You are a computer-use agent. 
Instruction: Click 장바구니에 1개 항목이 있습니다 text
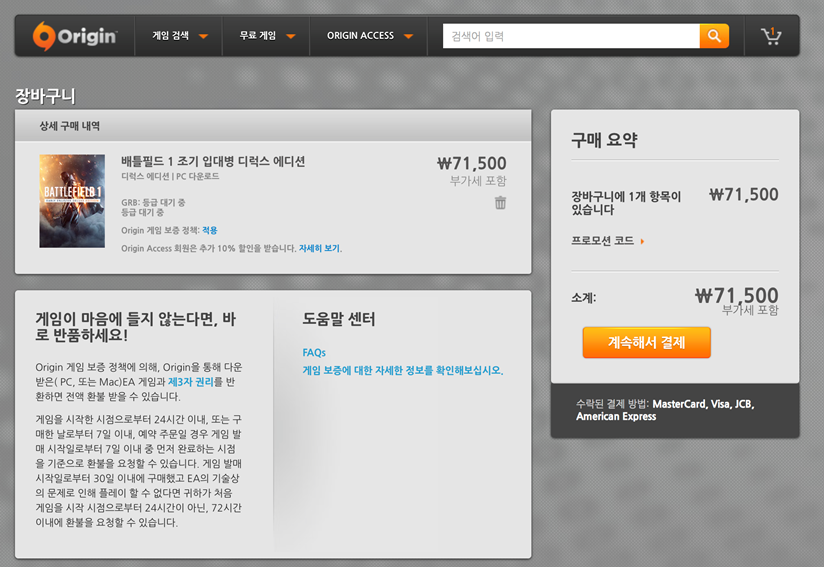click(x=626, y=203)
